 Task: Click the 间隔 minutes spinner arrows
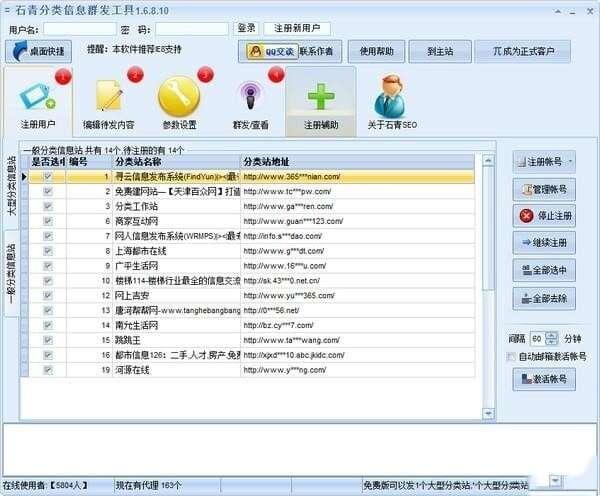tap(551, 338)
